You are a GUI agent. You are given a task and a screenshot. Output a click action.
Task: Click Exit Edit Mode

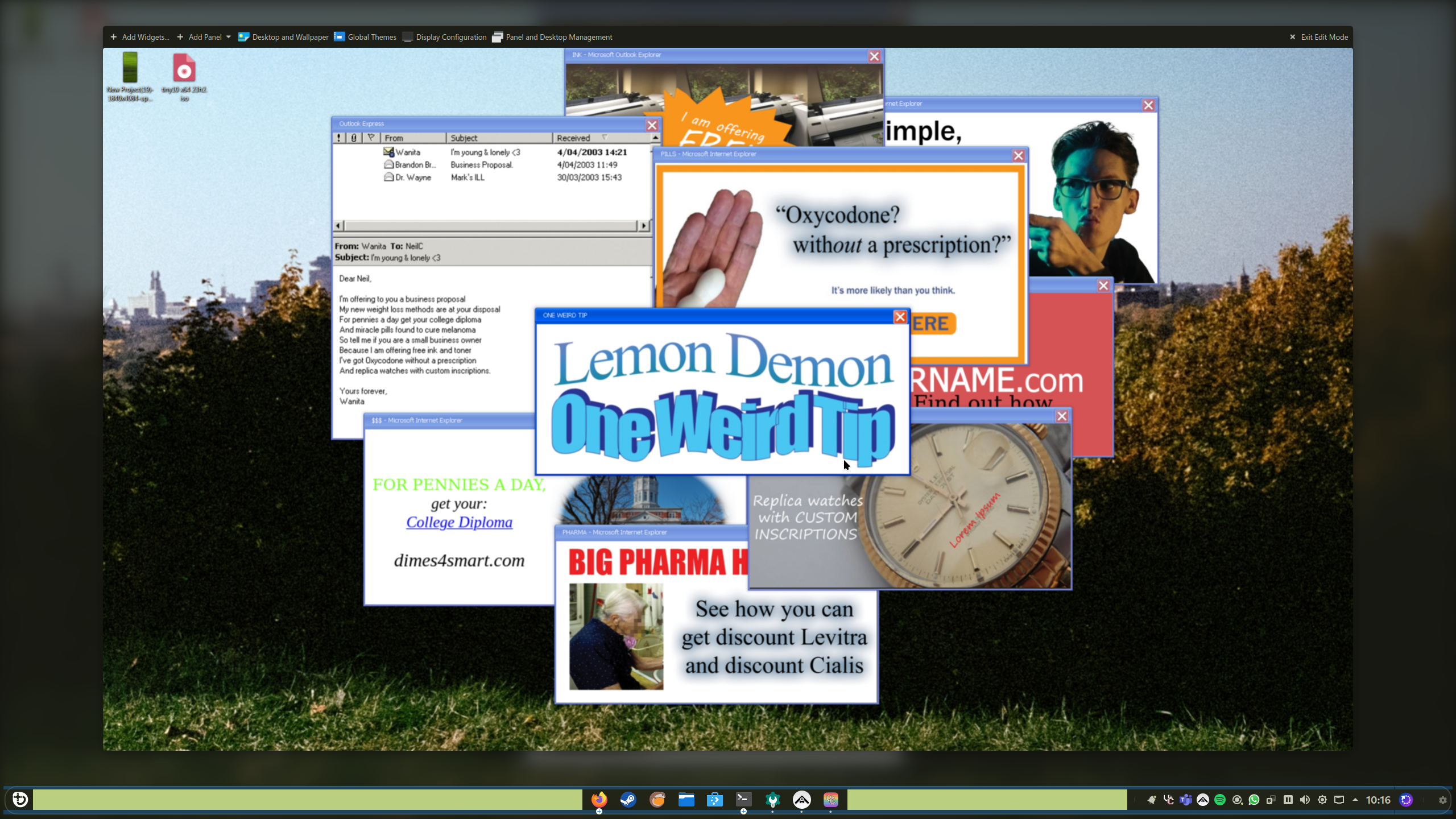pos(1318,37)
